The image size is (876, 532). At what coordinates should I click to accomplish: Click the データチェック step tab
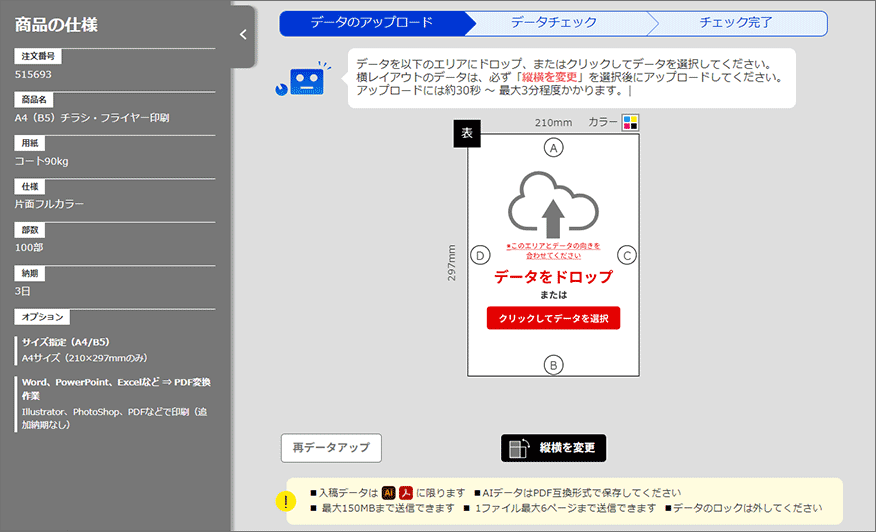pos(554,23)
